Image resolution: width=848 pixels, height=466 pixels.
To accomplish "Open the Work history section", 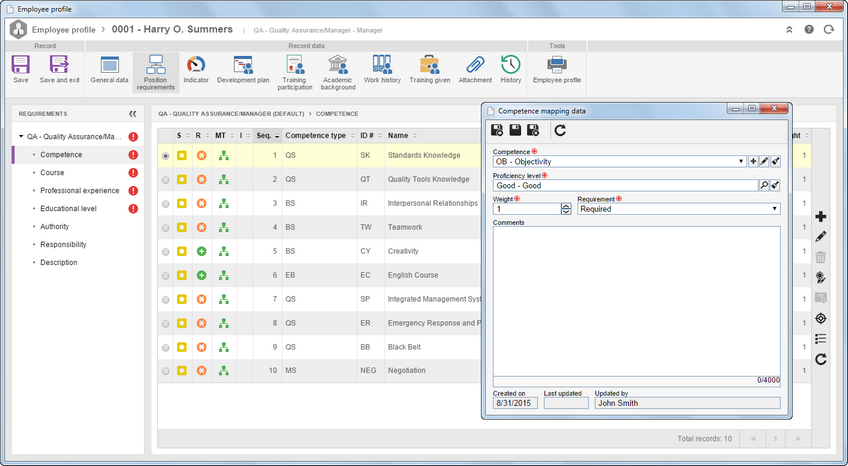I will (x=382, y=69).
